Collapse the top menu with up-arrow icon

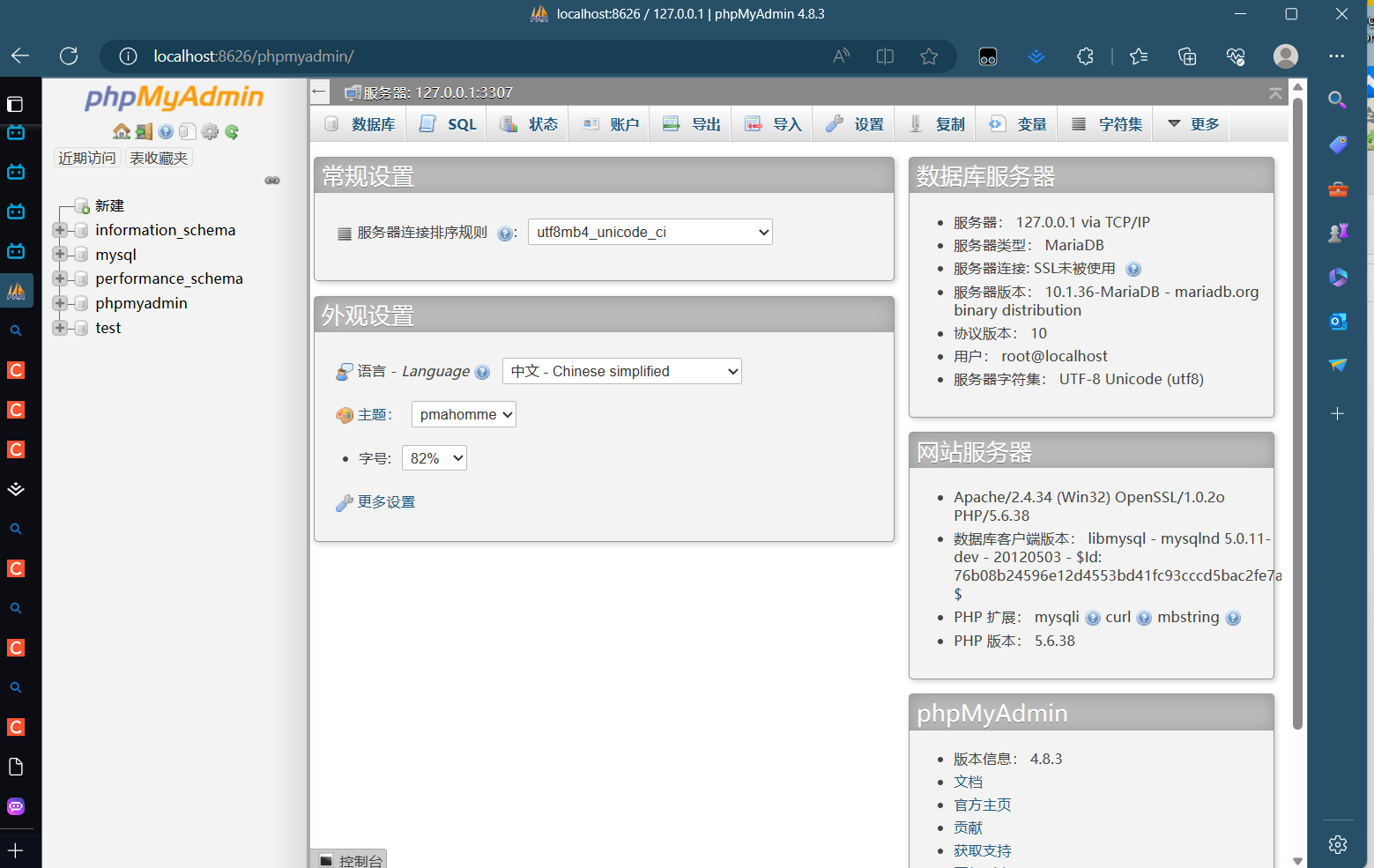tap(1274, 93)
